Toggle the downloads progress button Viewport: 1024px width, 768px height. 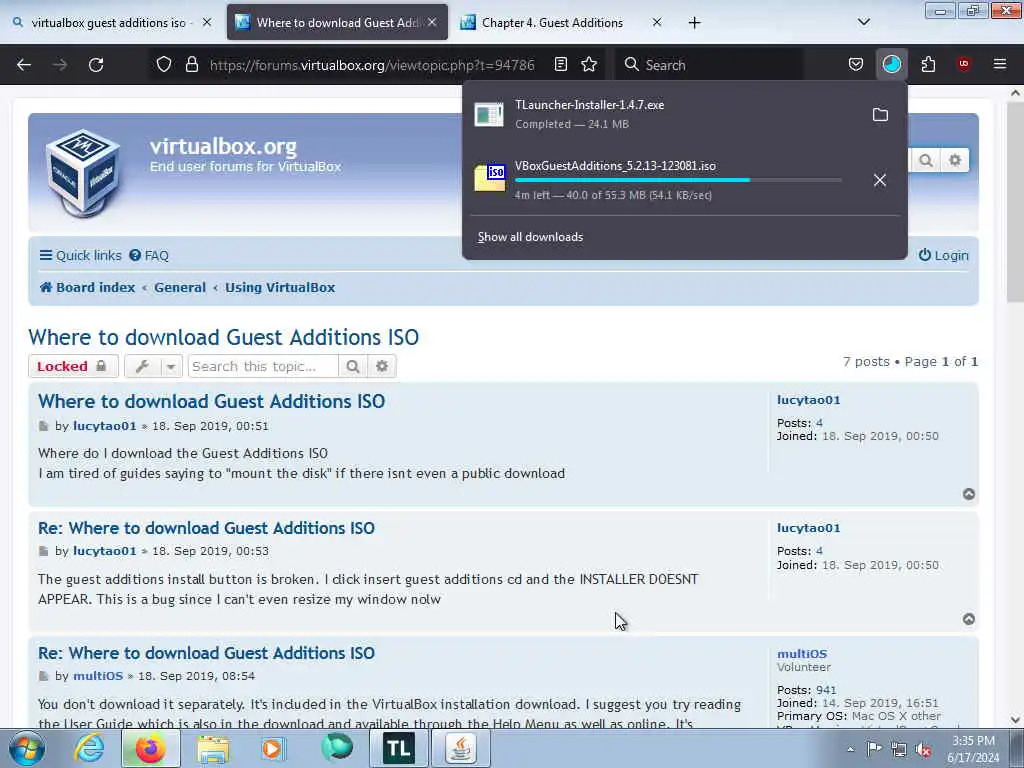pos(891,64)
